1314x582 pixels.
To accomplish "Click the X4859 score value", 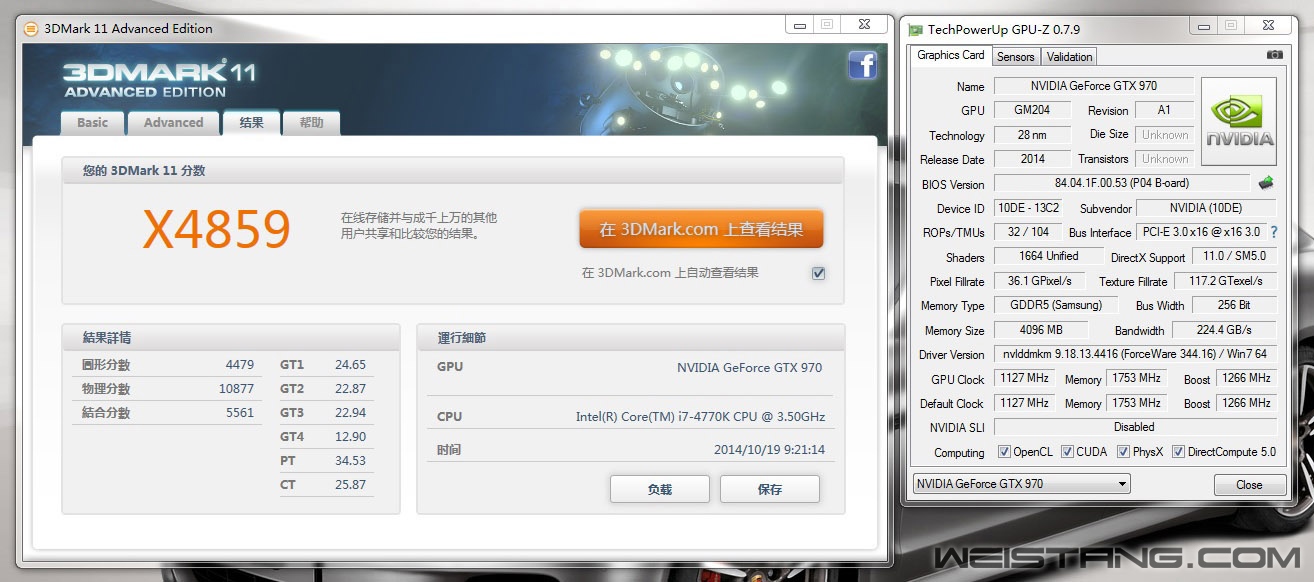I will pos(217,230).
